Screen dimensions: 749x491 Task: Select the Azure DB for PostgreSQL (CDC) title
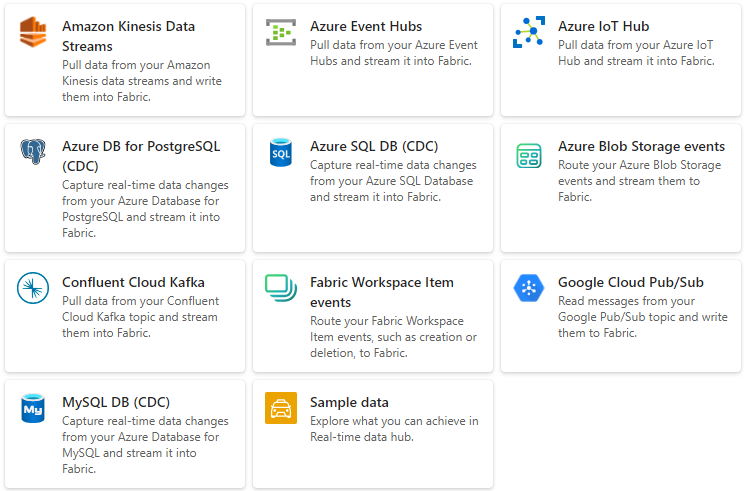[141, 156]
